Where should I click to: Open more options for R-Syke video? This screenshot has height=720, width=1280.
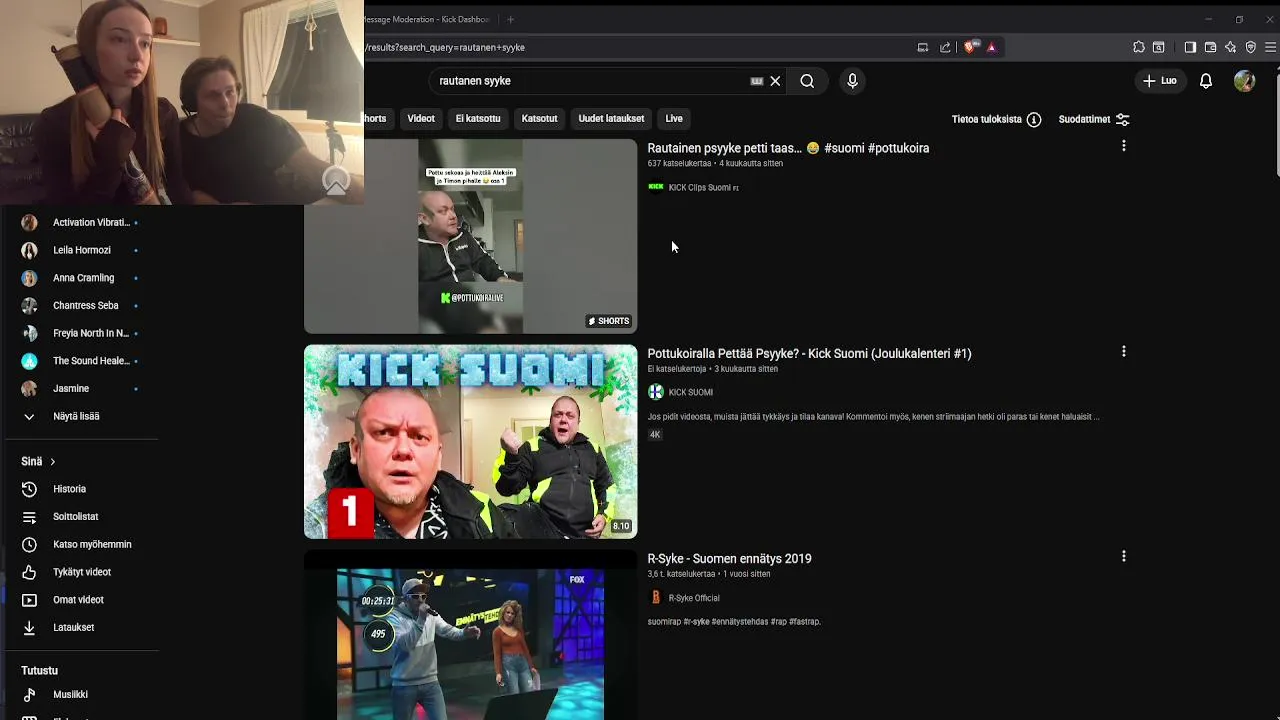pyautogui.click(x=1124, y=556)
